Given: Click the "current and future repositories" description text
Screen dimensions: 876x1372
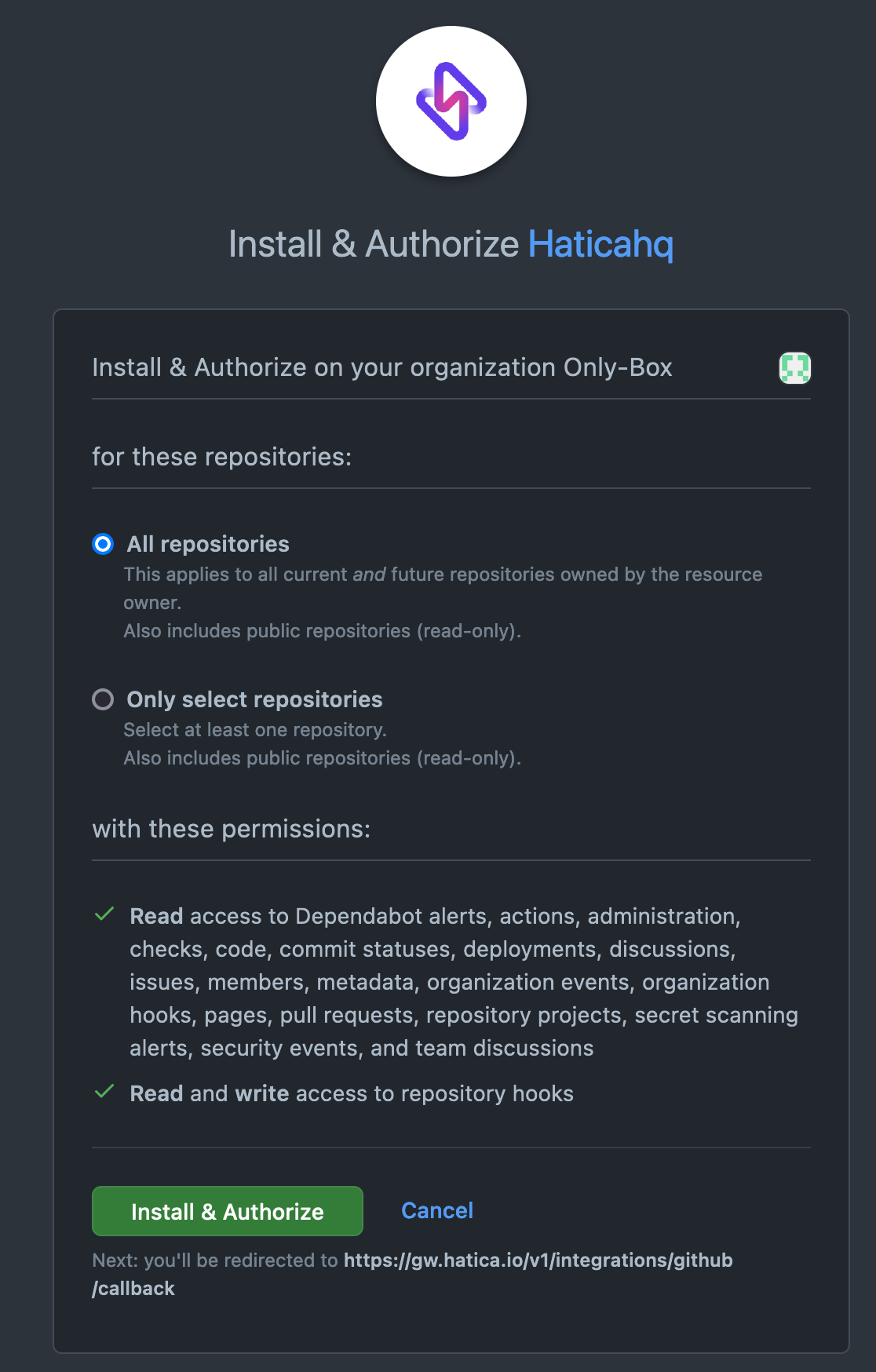Looking at the screenshot, I should 443,575.
